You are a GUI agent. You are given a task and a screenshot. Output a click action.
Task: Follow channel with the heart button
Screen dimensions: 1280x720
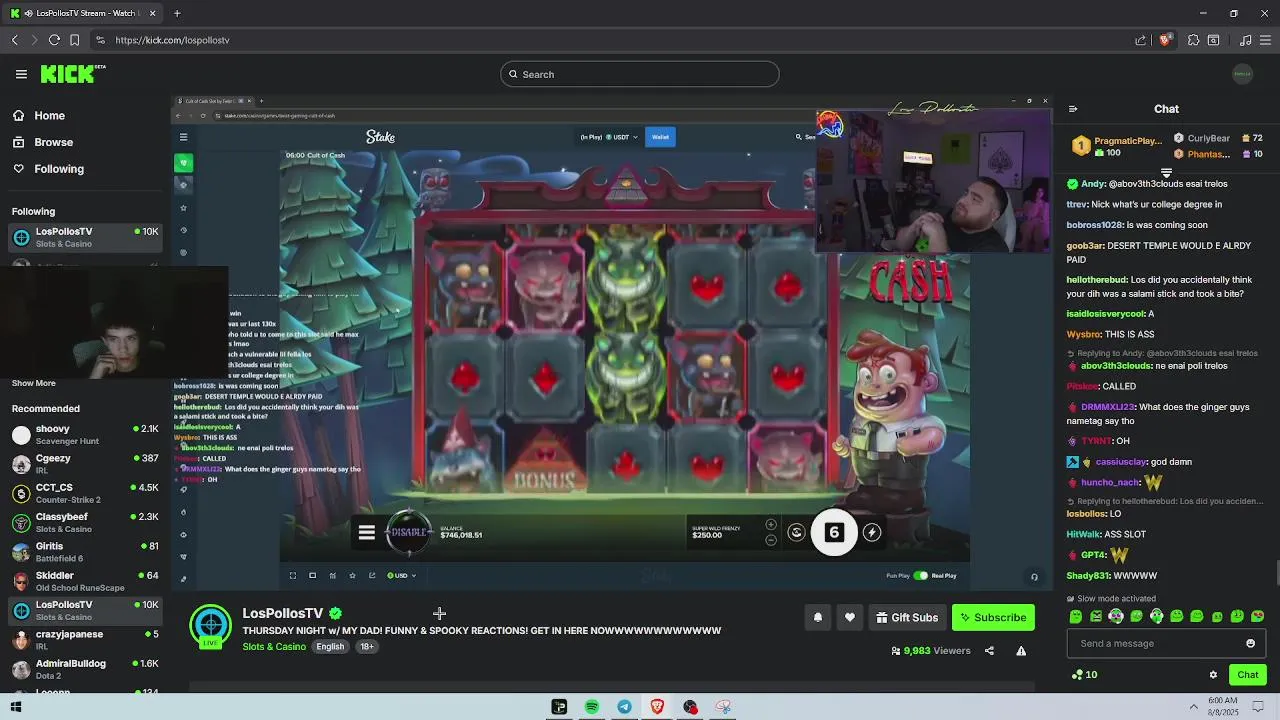pyautogui.click(x=850, y=618)
